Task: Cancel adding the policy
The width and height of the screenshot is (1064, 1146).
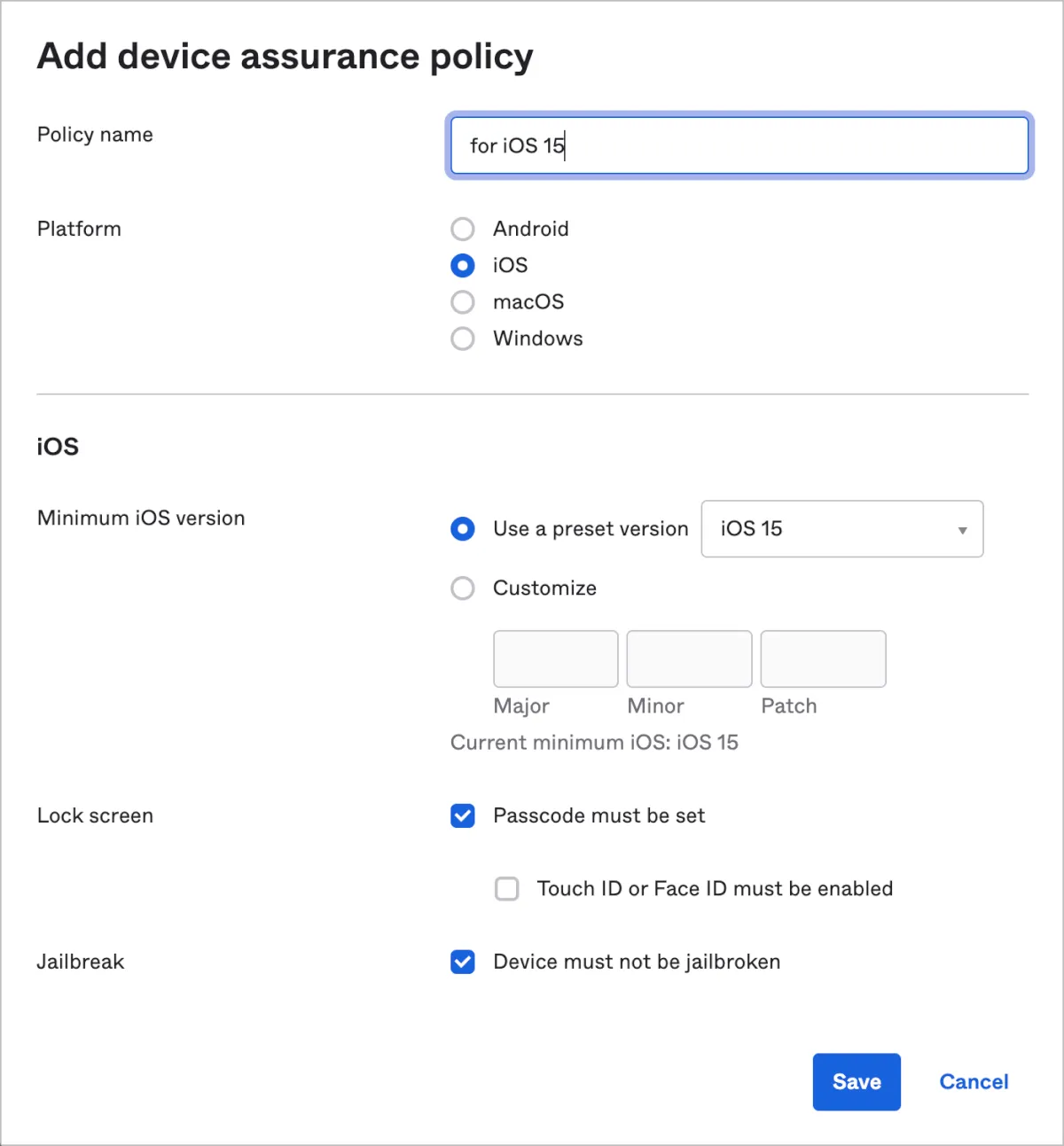Action: coord(974,1082)
